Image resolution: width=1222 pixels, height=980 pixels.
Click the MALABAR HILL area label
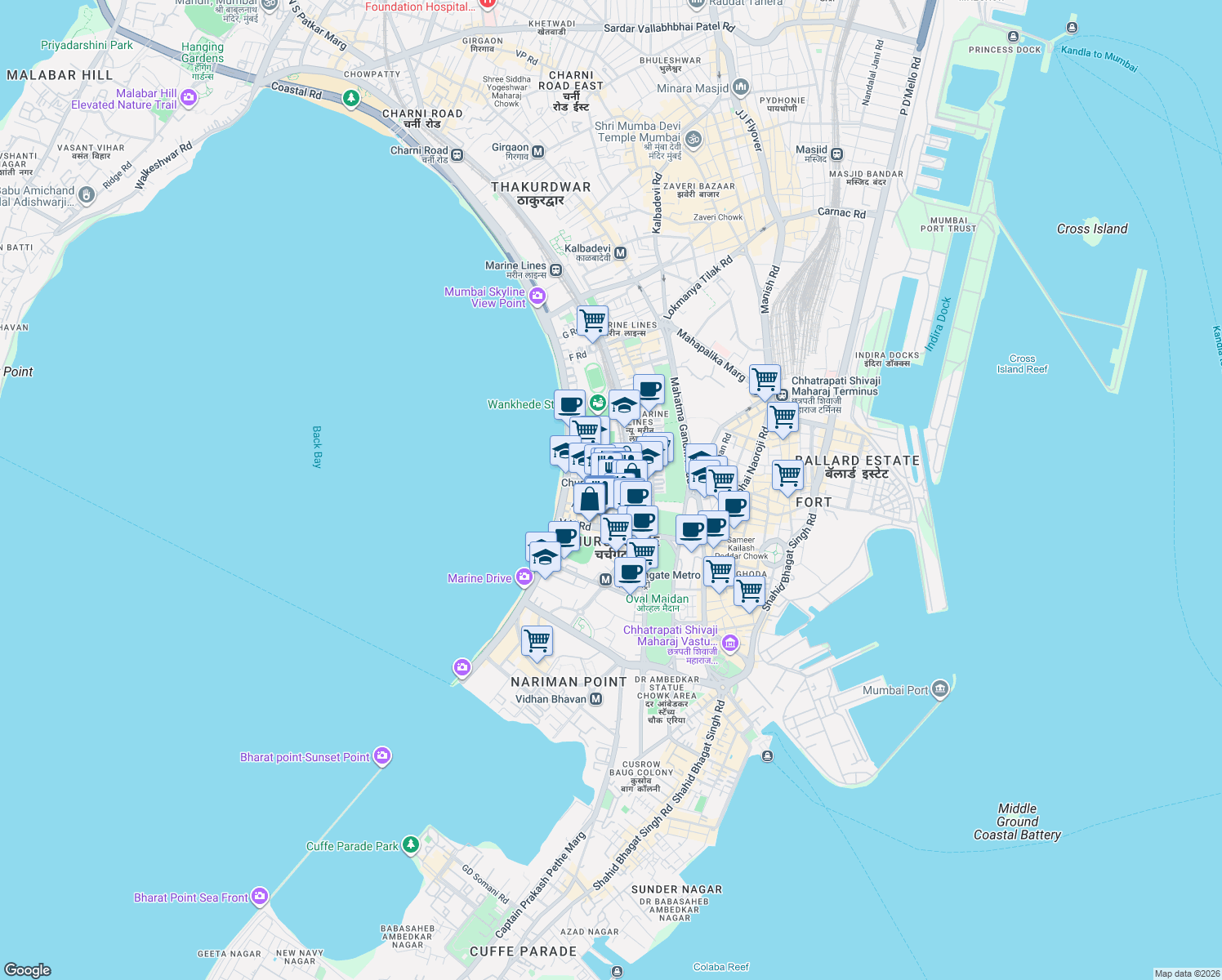point(60,75)
